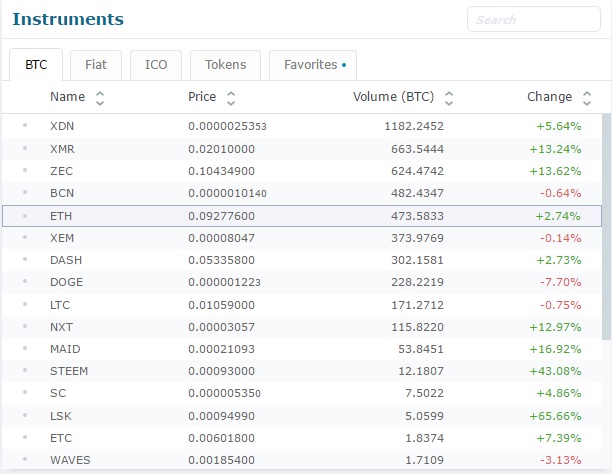Image resolution: width=612 pixels, height=474 pixels.
Task: Open the ICO tab
Action: (x=156, y=65)
